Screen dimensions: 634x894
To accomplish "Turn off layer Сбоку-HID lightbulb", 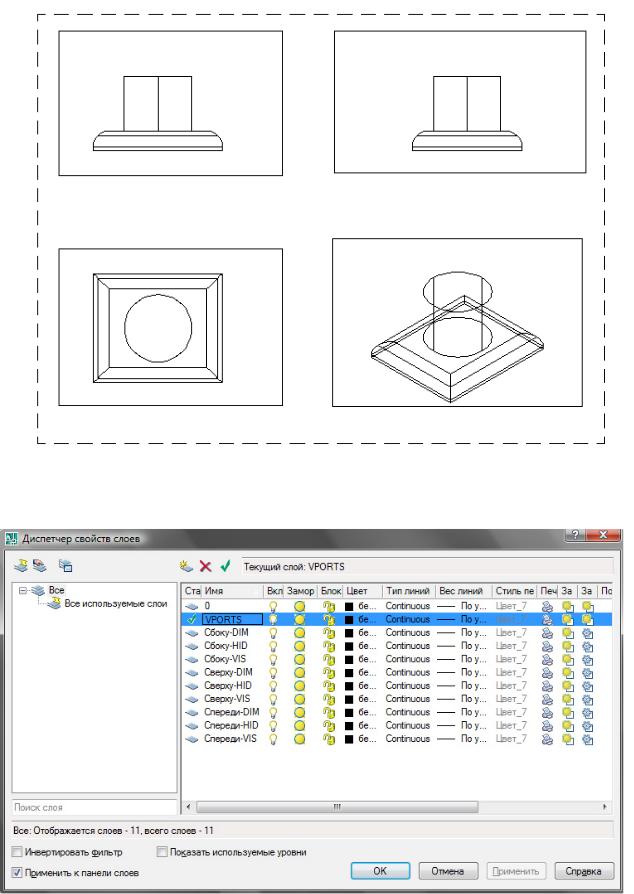I will coord(273,646).
